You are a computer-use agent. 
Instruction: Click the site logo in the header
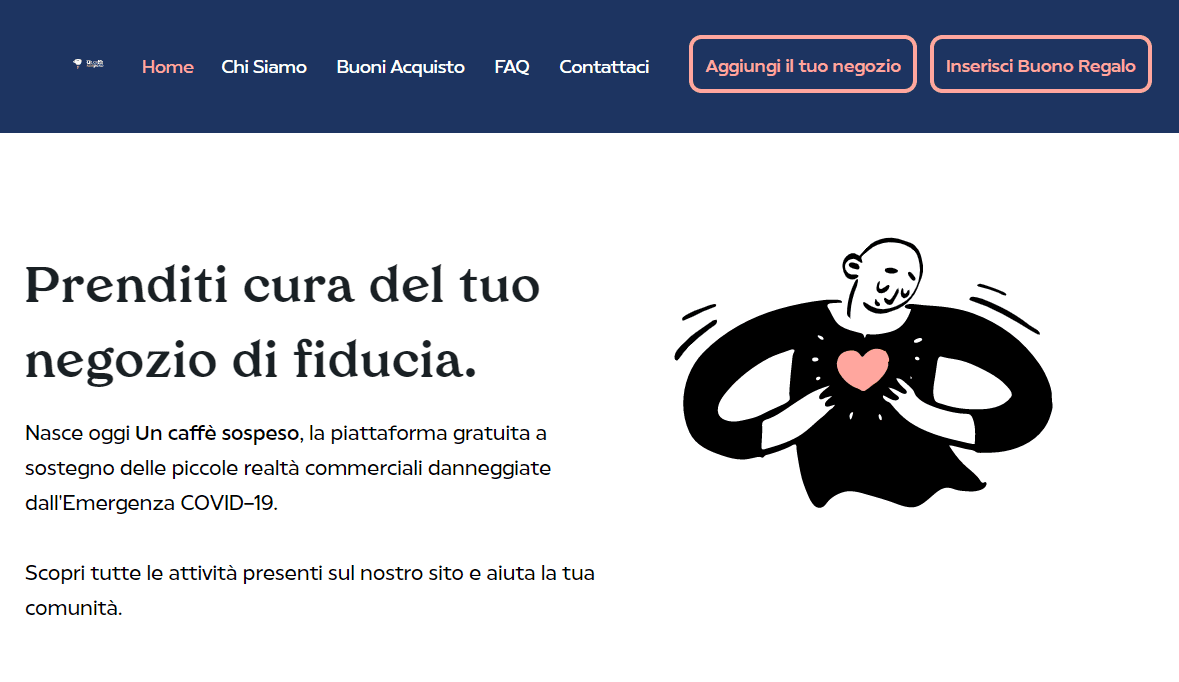pyautogui.click(x=88, y=64)
